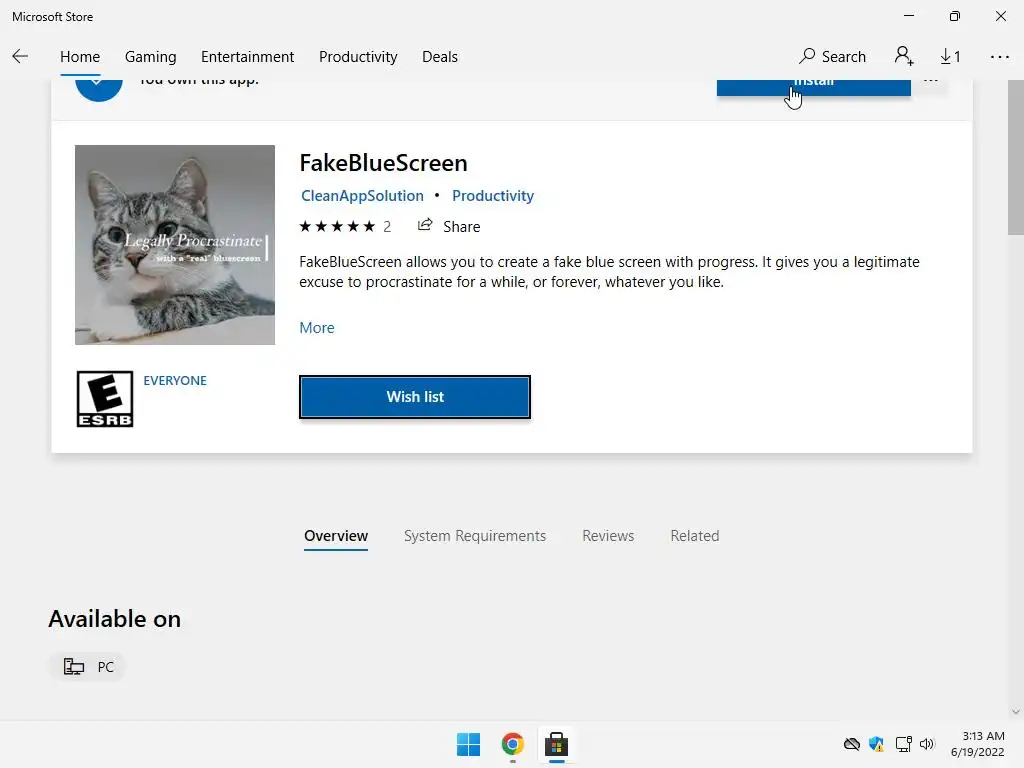Click the FakeBlueScreen cat thumbnail
This screenshot has width=1024, height=768.
coord(175,245)
